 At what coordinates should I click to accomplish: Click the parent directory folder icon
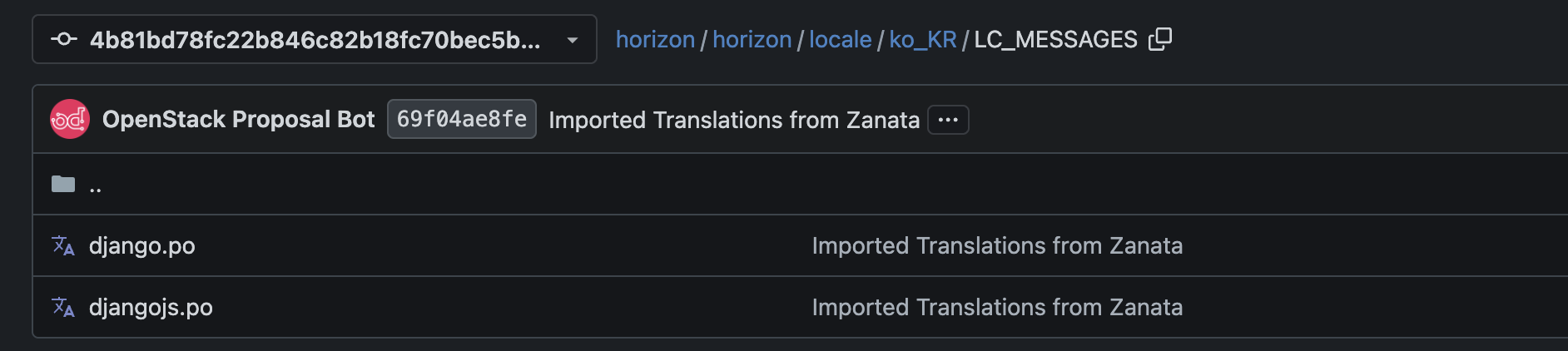click(x=63, y=184)
